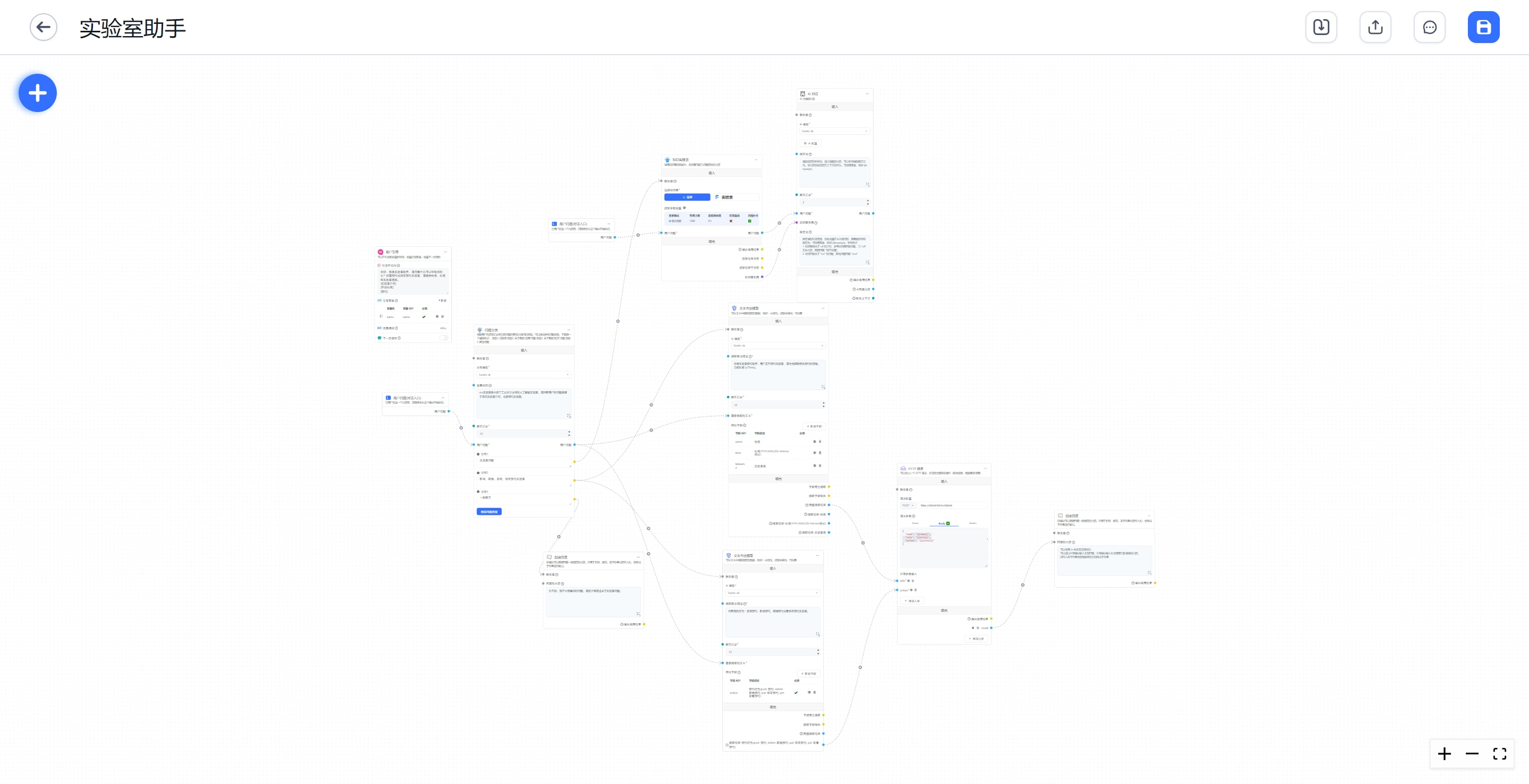Switch to Headers tab in HTTP request
The width and height of the screenshot is (1529, 784).
click(972, 523)
